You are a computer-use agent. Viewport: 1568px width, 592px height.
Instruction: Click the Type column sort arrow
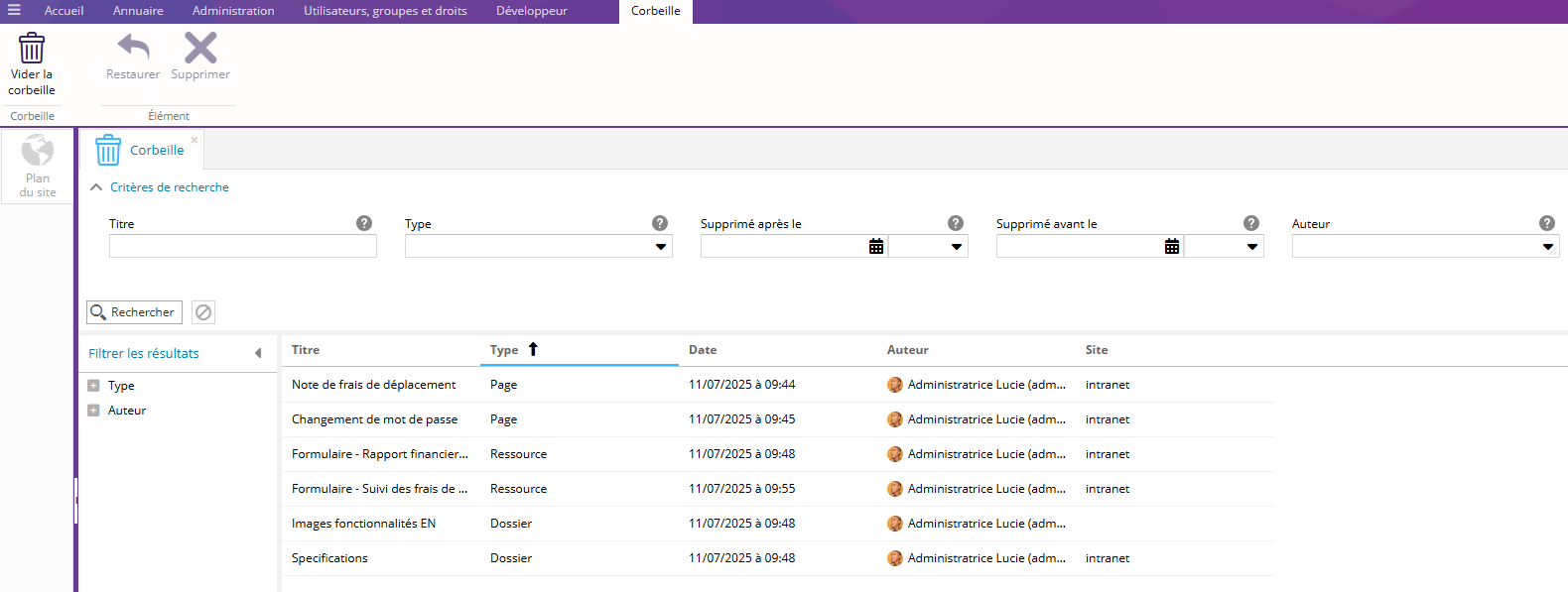click(x=533, y=349)
